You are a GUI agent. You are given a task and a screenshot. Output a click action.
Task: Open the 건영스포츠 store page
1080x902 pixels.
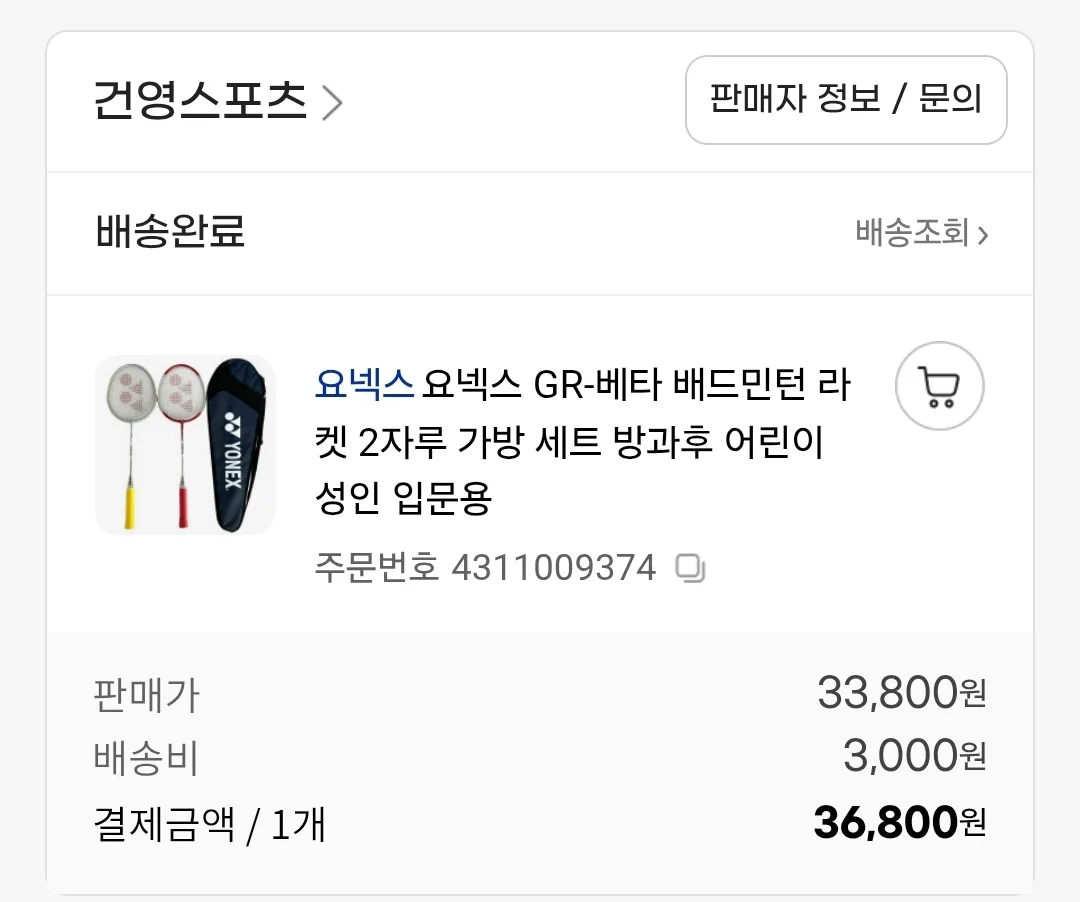point(200,101)
